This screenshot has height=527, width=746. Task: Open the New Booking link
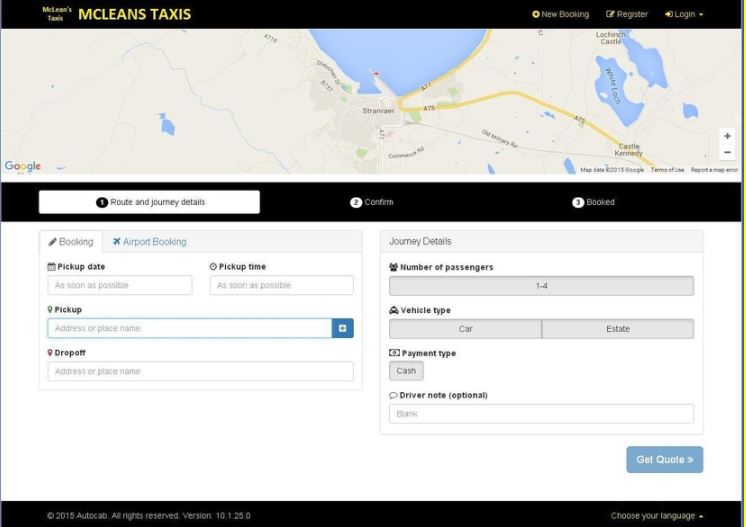coord(560,14)
